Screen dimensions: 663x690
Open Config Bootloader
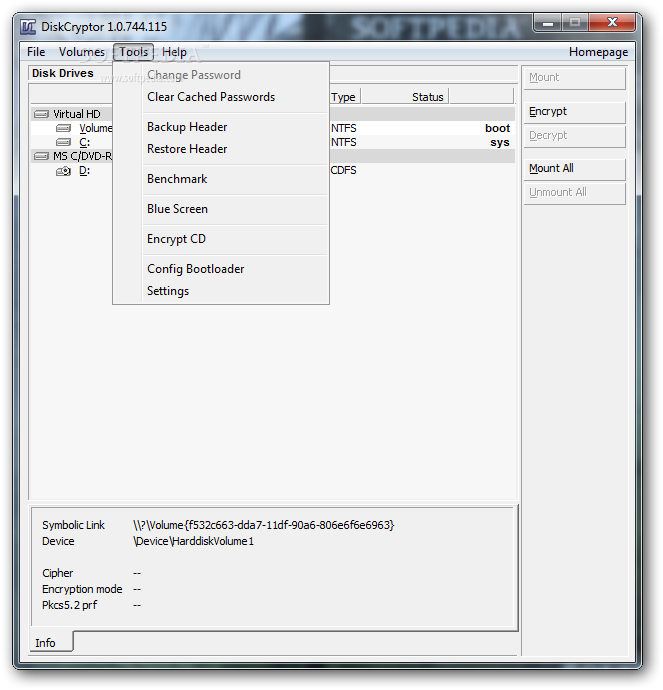point(235,268)
